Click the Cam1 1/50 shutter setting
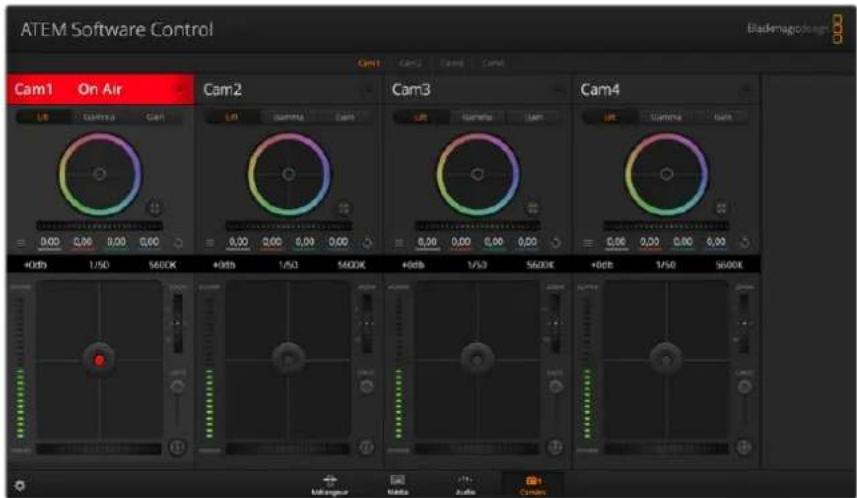This screenshot has width=857, height=498. (99, 265)
